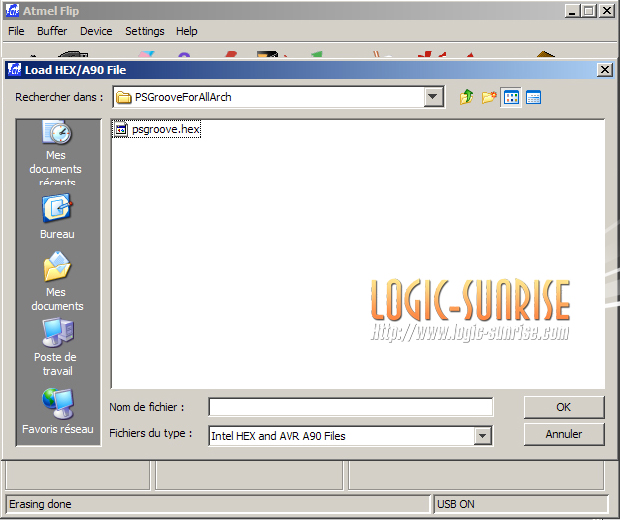Open Poste de travail shortcut
The image size is (620, 520).
57,347
